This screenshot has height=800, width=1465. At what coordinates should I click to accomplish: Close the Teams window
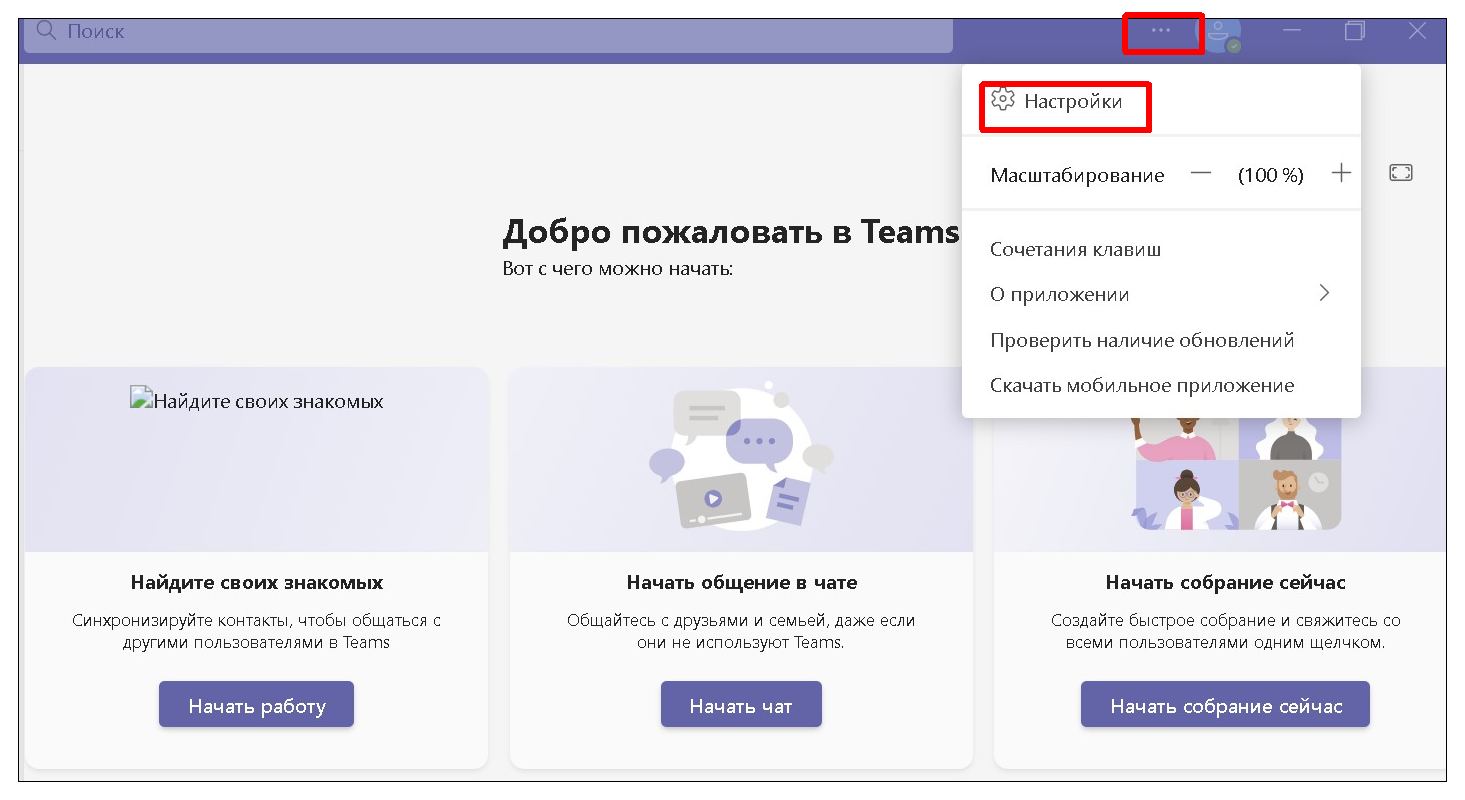pyautogui.click(x=1417, y=31)
